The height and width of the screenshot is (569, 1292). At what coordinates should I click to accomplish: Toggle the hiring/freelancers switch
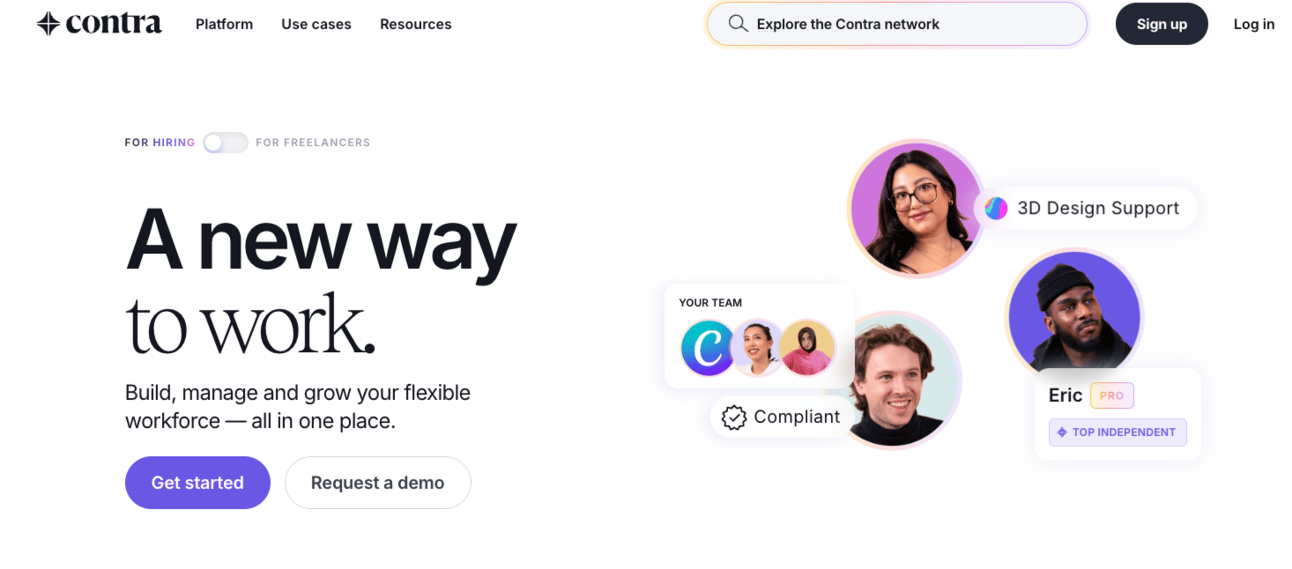point(225,143)
